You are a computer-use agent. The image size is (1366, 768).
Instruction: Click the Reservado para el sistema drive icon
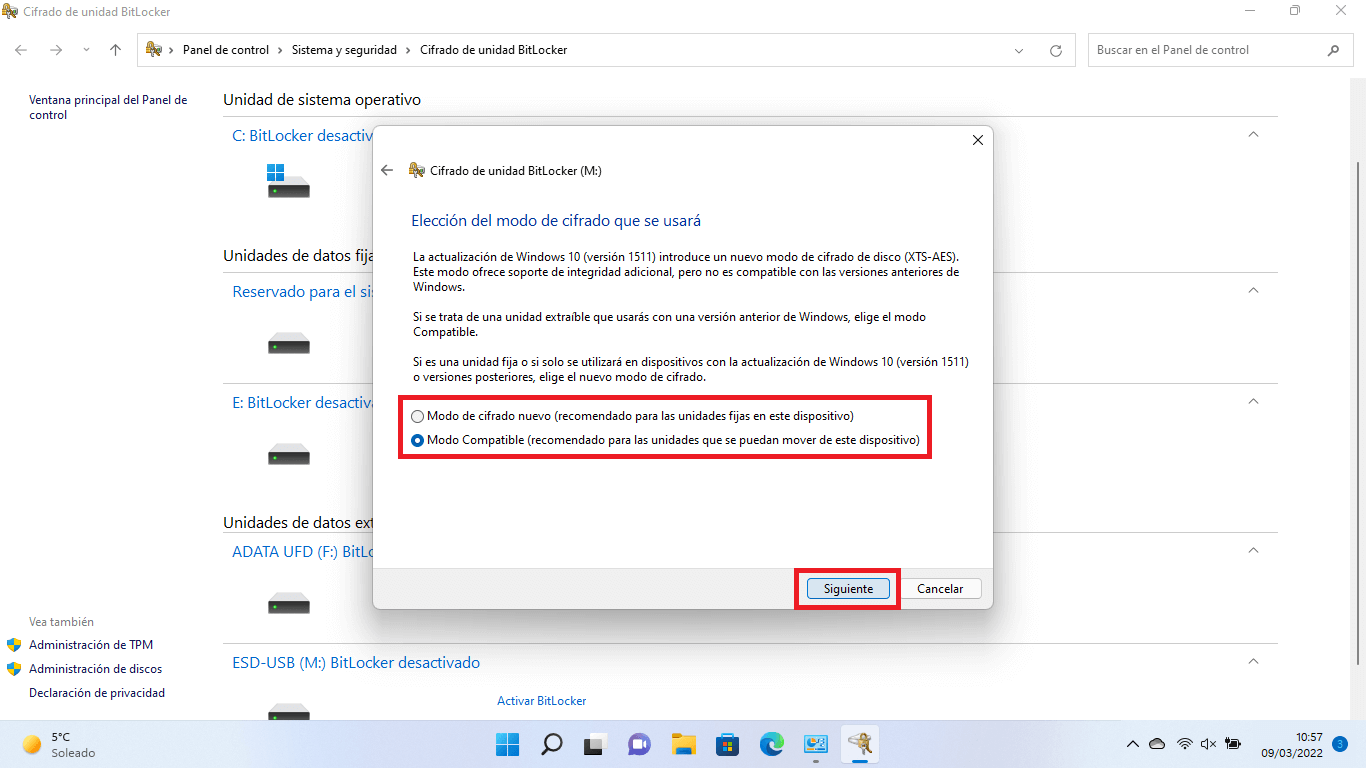click(288, 345)
